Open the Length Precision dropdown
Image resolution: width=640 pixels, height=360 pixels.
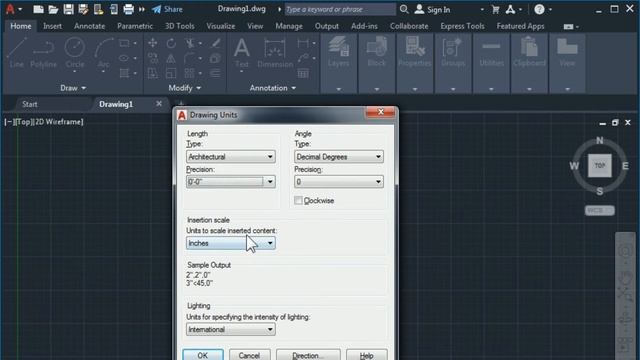point(231,182)
